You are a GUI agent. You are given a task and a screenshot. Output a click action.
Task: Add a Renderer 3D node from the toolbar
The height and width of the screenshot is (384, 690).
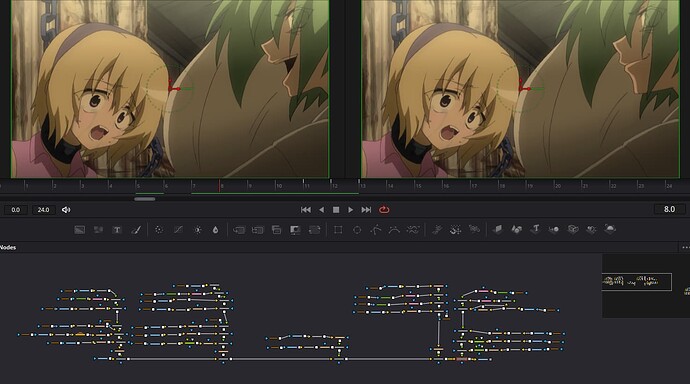(x=609, y=229)
